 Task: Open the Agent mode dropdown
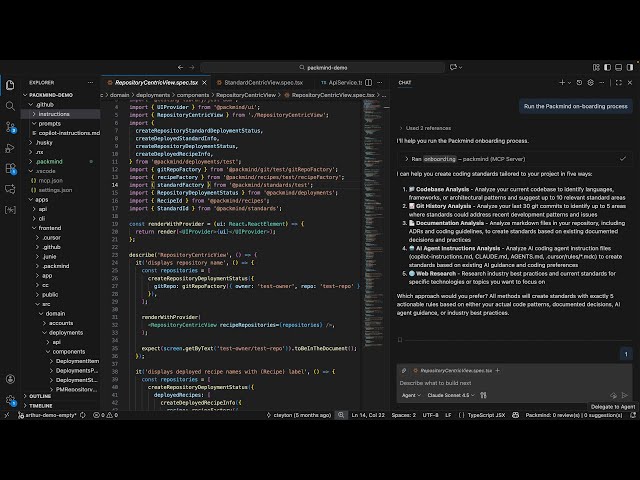(x=411, y=395)
